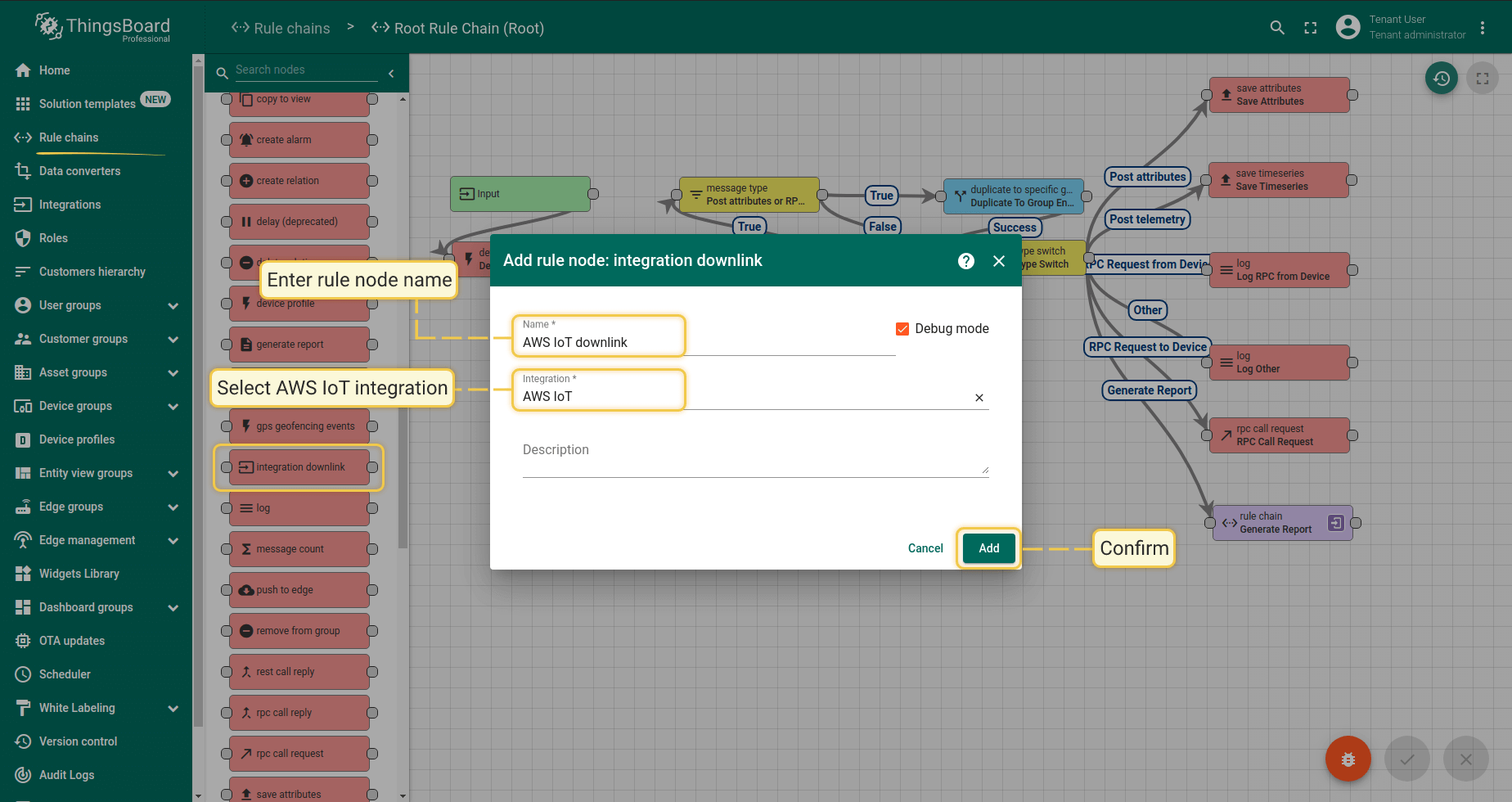Image resolution: width=1512 pixels, height=802 pixels.
Task: Clear the AWS IoT integration selection
Action: pos(979,398)
